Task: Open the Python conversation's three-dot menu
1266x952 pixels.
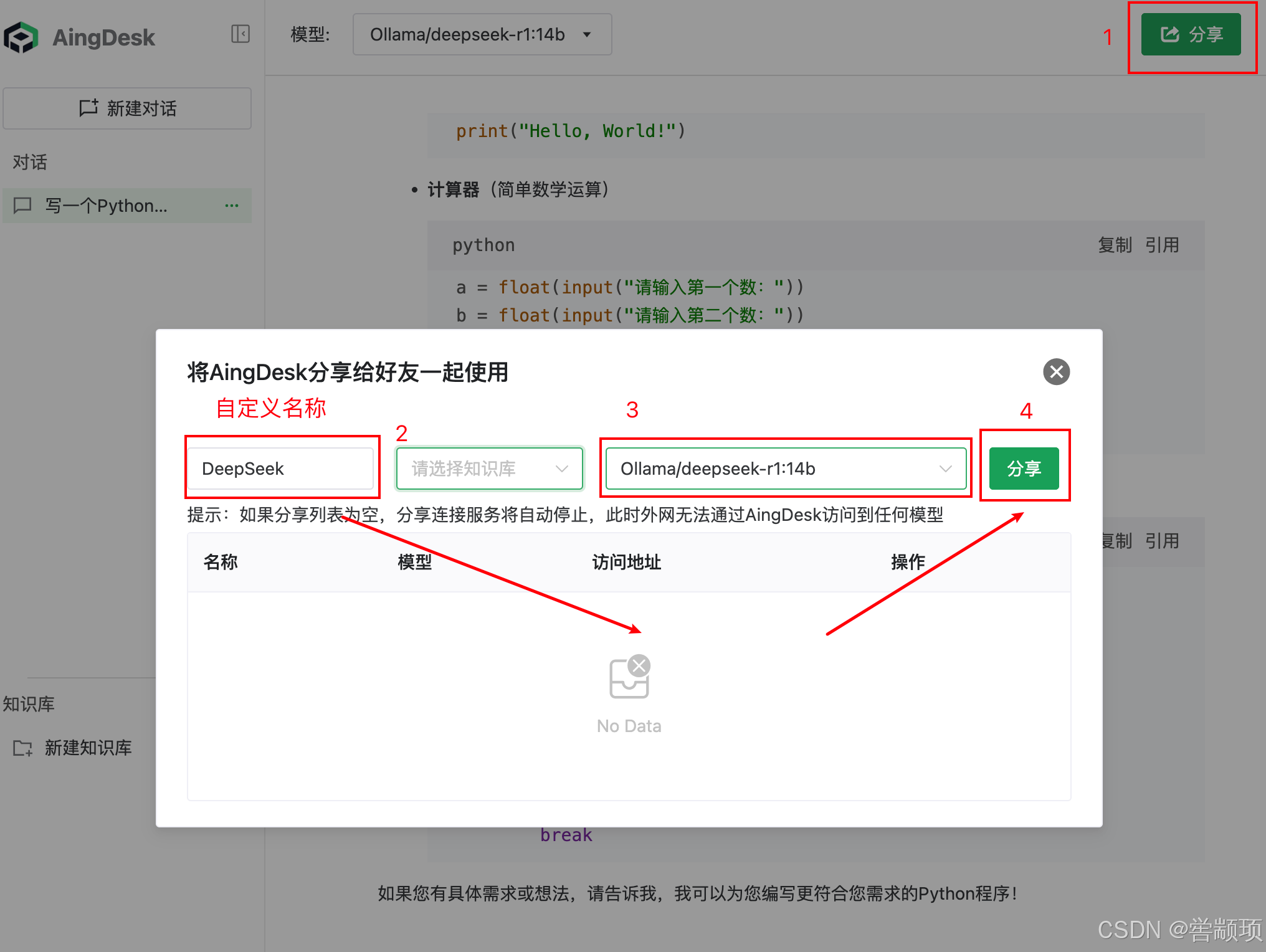Action: [232, 206]
